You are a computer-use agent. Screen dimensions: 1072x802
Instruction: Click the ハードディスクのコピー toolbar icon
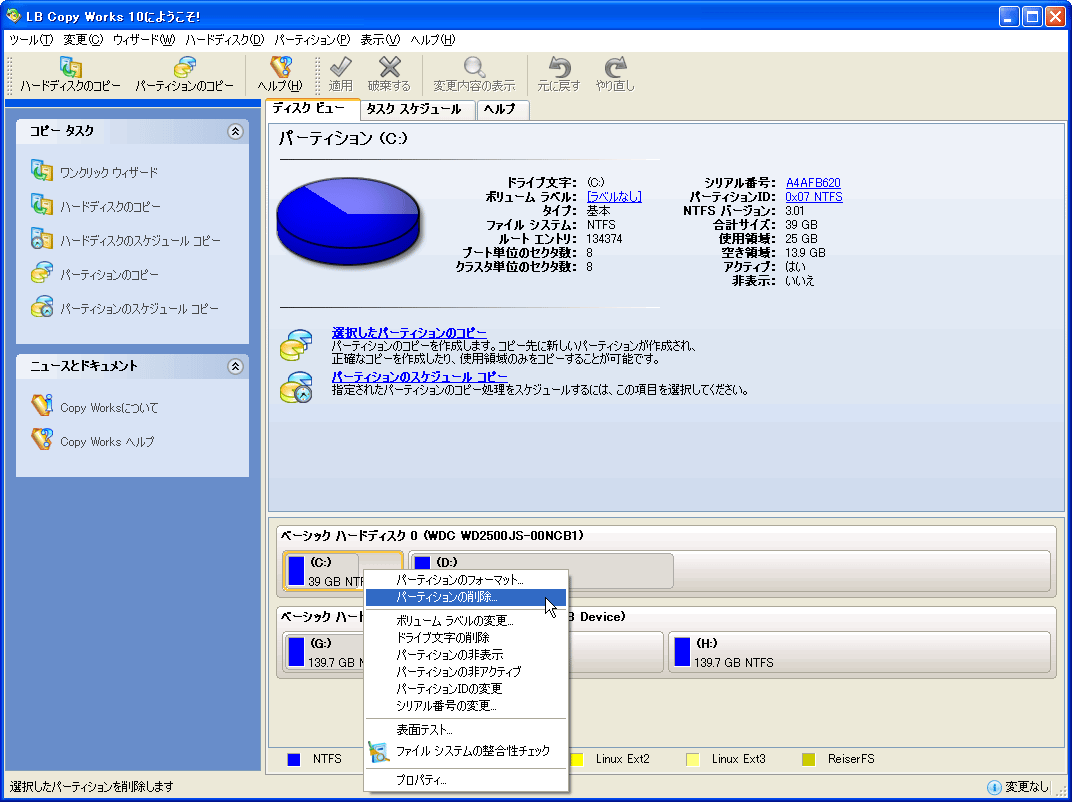(x=70, y=67)
